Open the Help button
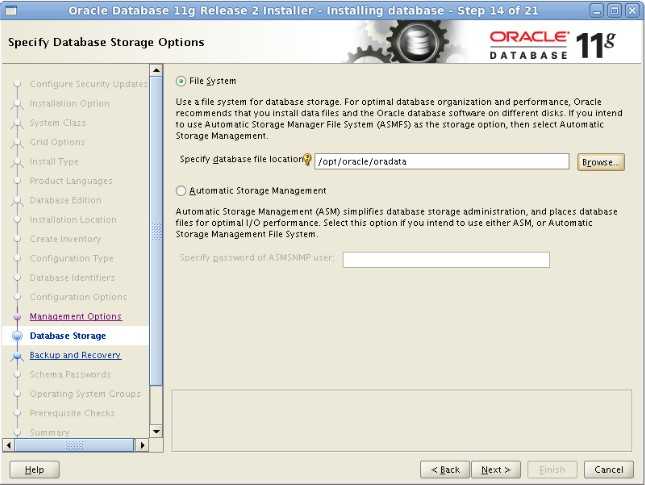Viewport: 645px width, 485px height. click(35, 469)
